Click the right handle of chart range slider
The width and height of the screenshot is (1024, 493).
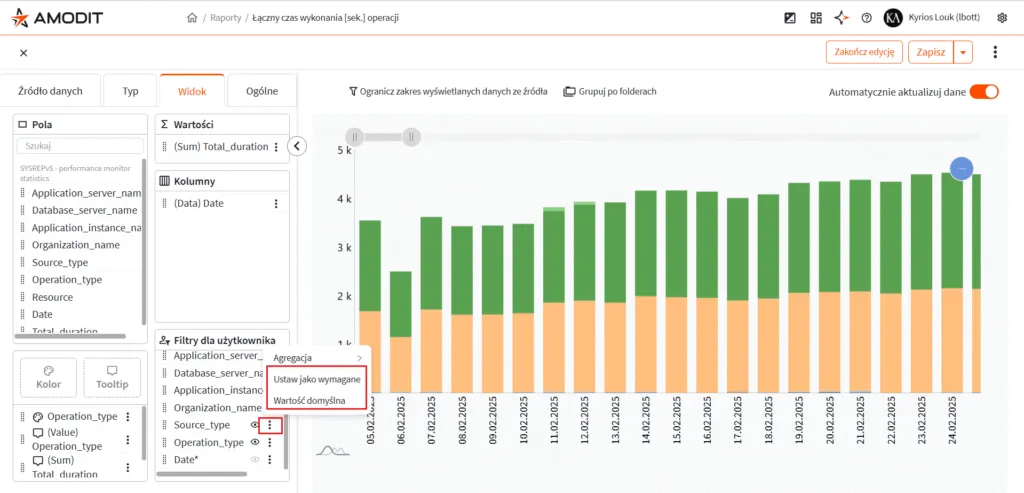click(x=411, y=137)
